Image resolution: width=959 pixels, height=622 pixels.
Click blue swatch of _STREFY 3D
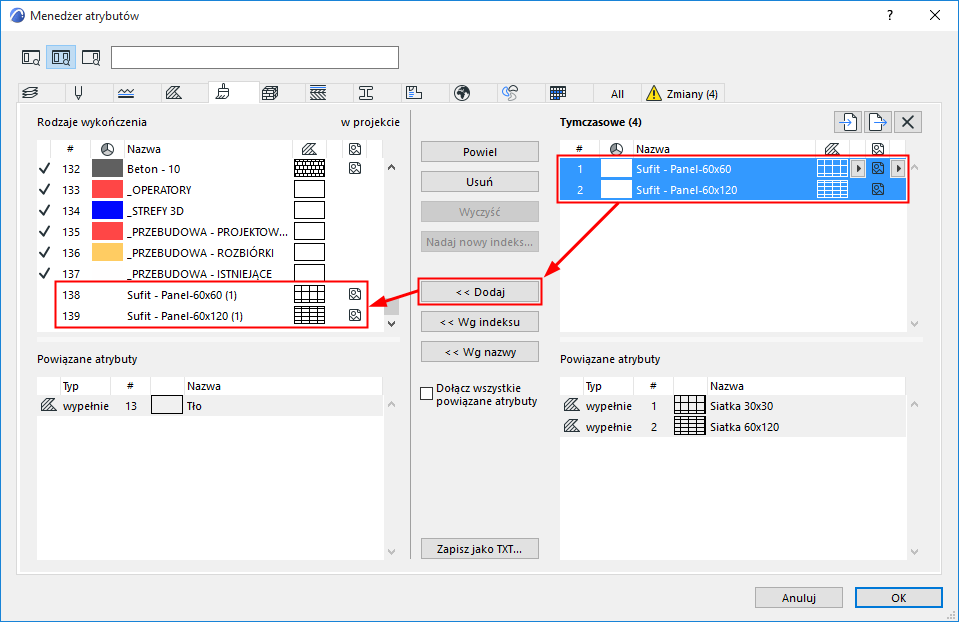pos(107,210)
